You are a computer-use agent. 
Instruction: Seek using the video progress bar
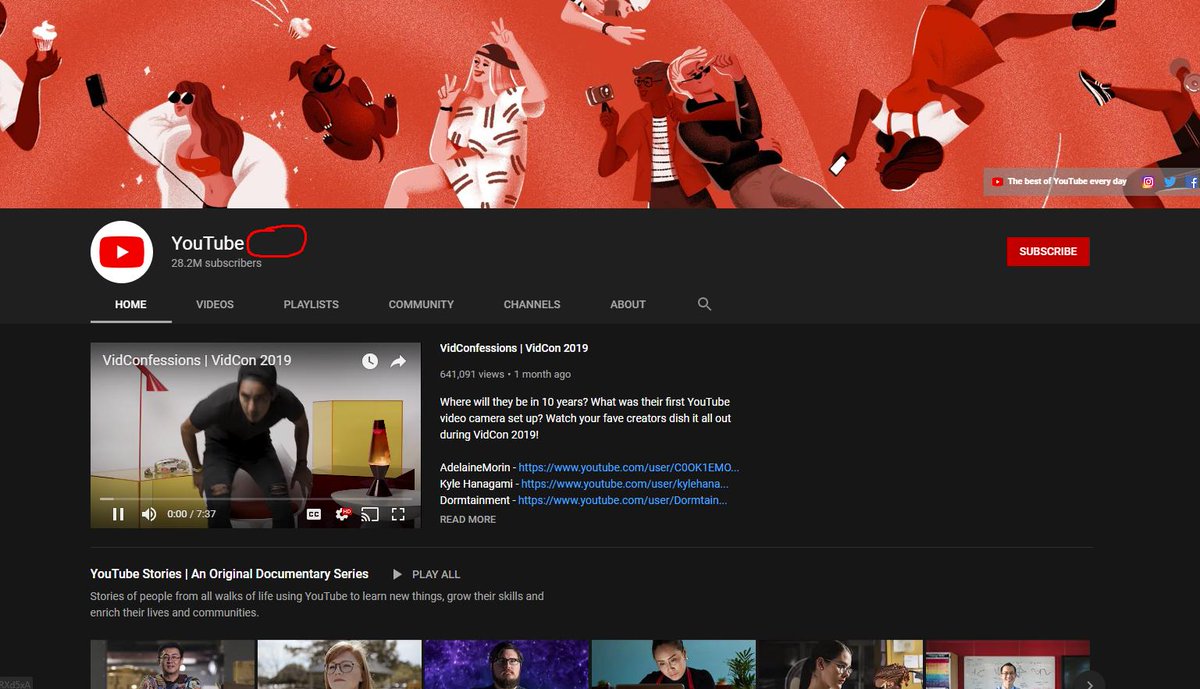[x=255, y=498]
